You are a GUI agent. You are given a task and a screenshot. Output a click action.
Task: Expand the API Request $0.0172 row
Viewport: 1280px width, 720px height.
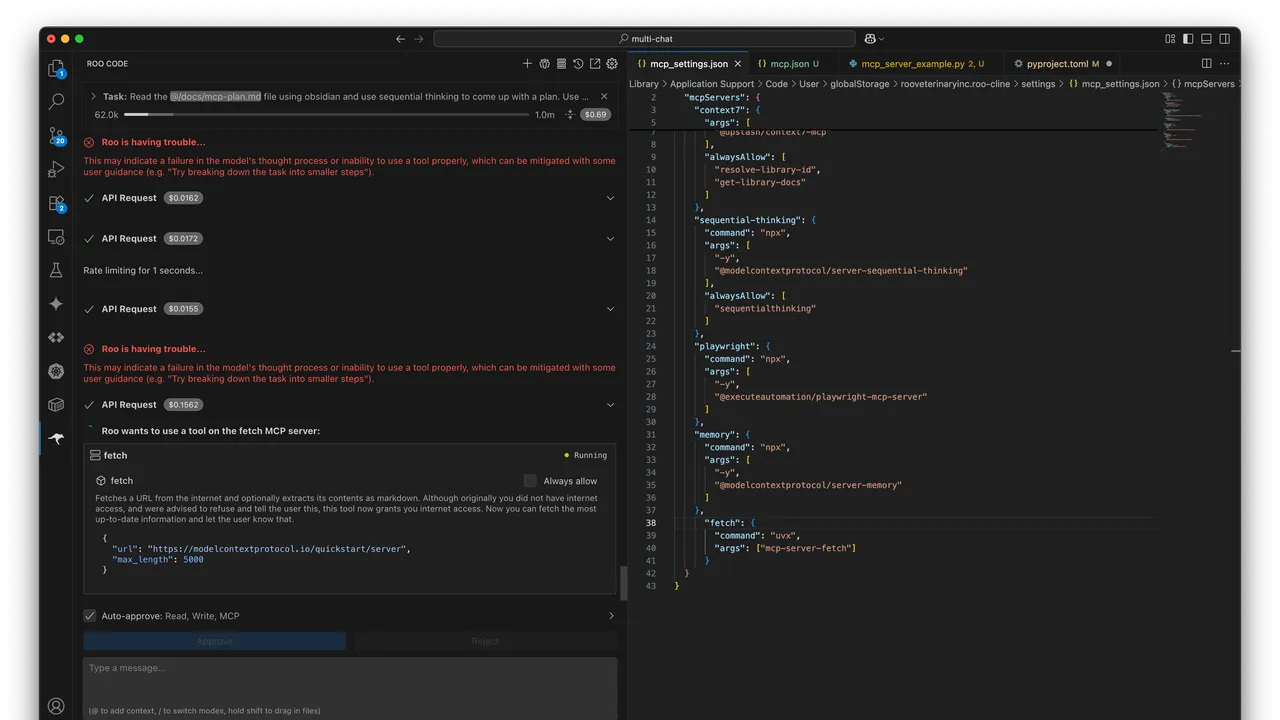click(610, 239)
